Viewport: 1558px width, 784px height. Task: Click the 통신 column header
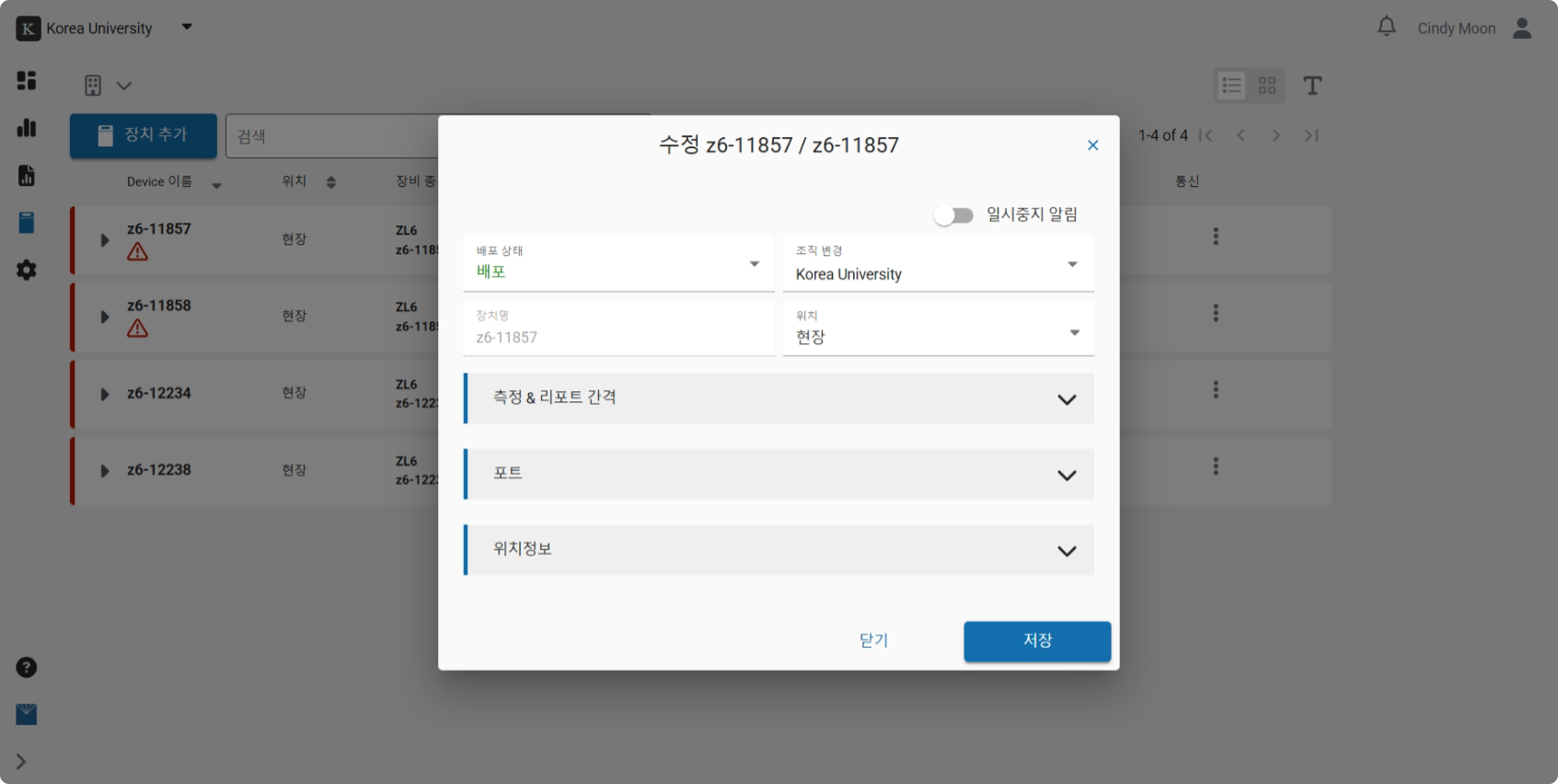1187,181
